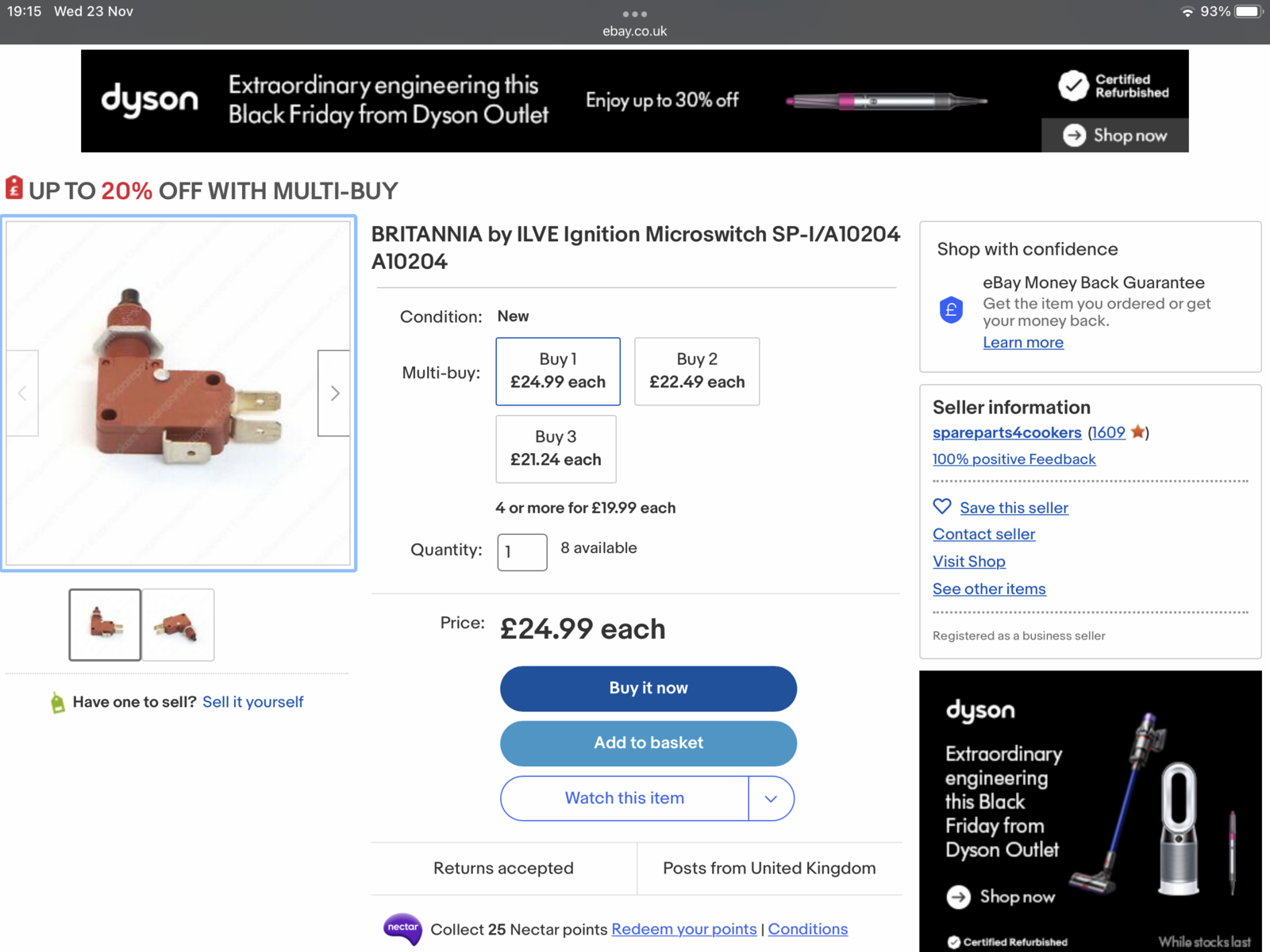Click the heart icon beside Save this seller
The height and width of the screenshot is (952, 1270).
pyautogui.click(x=942, y=506)
